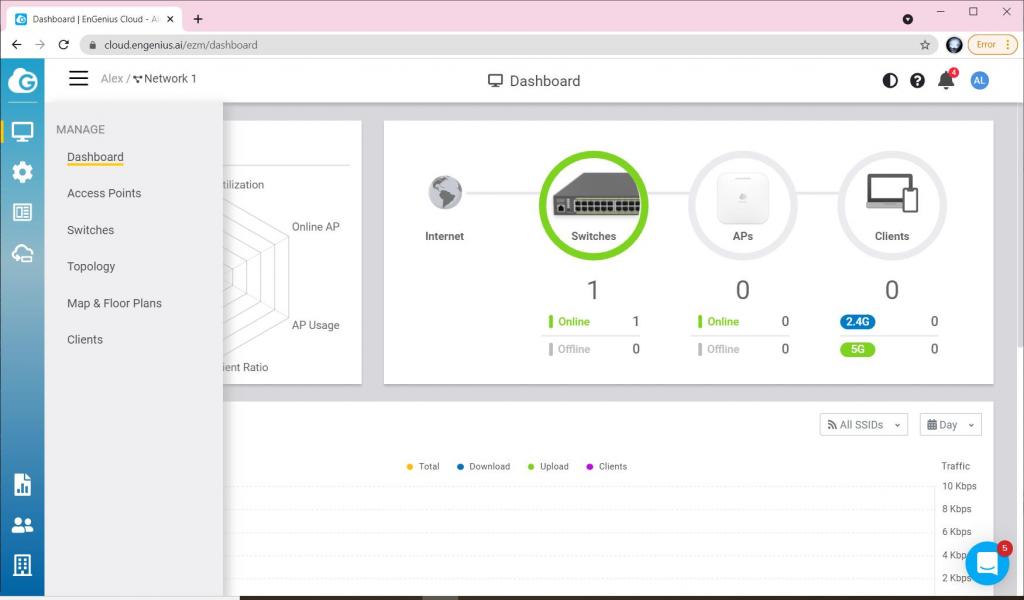This screenshot has height=600, width=1024.
Task: Open the browser profile avatar
Action: tap(954, 44)
